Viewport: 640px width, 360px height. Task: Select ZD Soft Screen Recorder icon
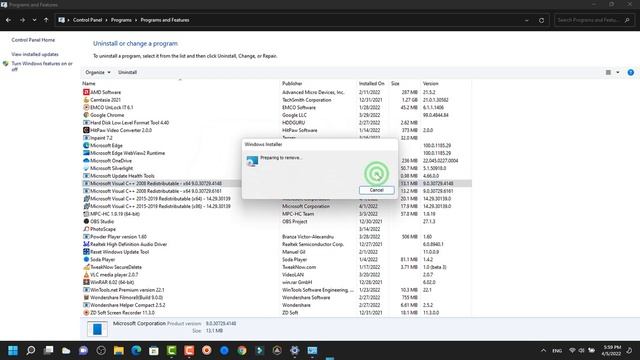pyautogui.click(x=86, y=313)
